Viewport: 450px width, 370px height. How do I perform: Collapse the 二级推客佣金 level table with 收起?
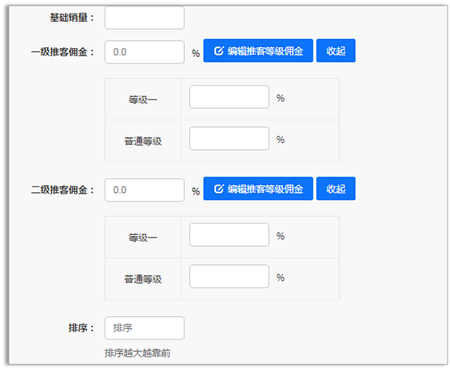click(x=336, y=189)
